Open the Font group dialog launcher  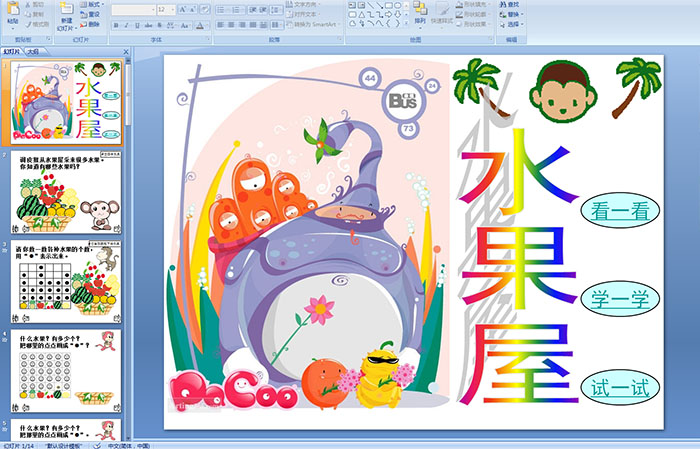tap(208, 39)
